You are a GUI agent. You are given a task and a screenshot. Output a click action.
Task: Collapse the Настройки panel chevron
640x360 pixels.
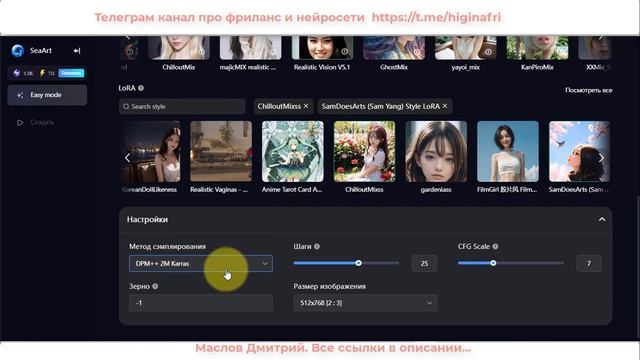(x=602, y=220)
